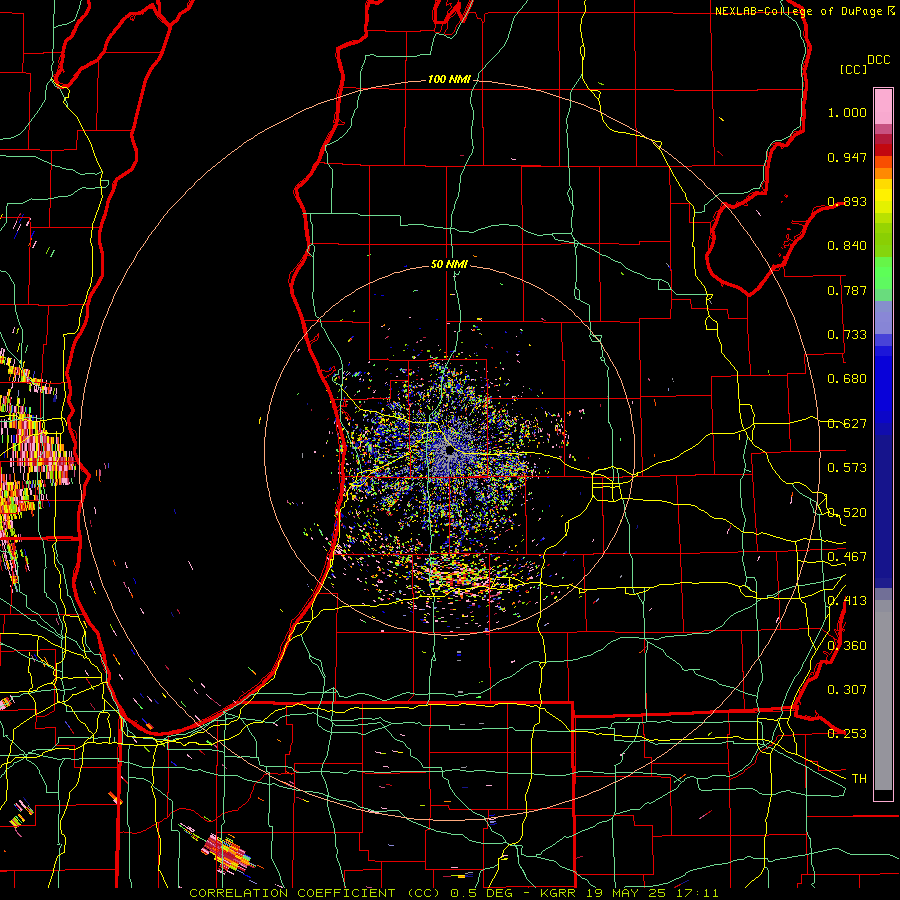Click the 0.520 scale value
This screenshot has height=900, width=900.
point(847,513)
